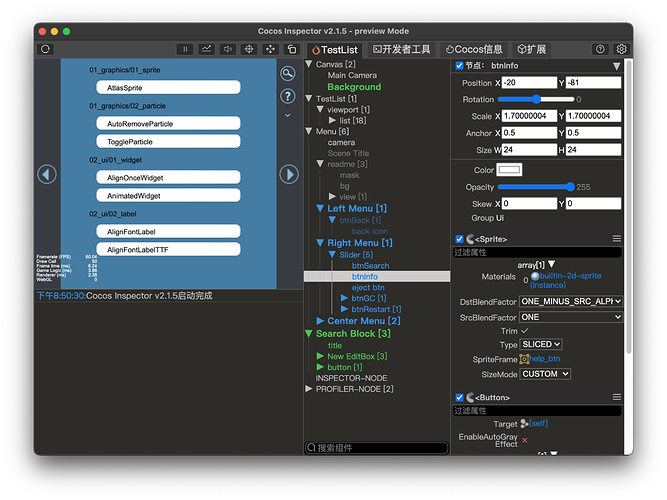The image size is (667, 500).
Task: Click the Sprite filter properties field
Action: click(x=537, y=252)
